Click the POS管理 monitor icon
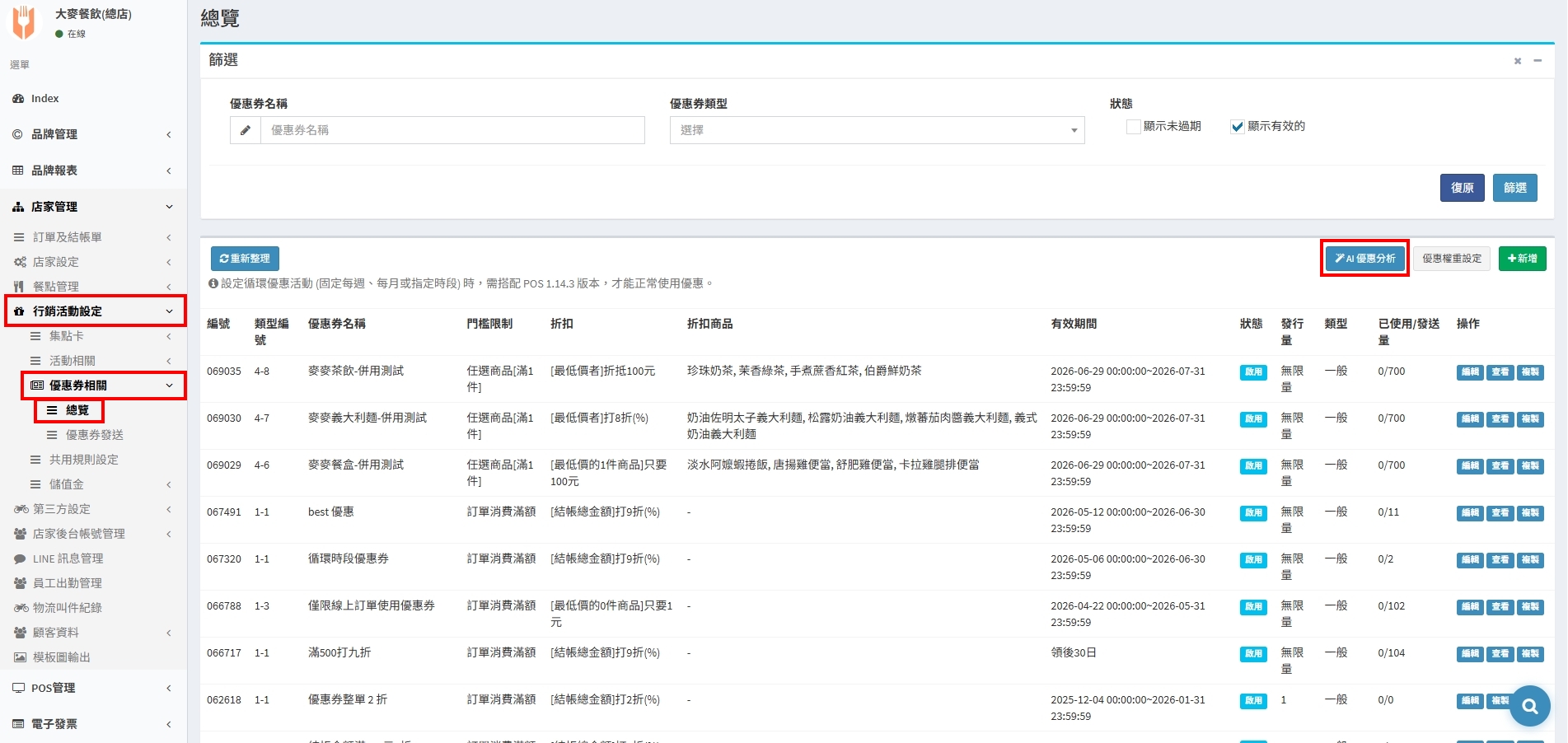The image size is (1568, 743). click(x=18, y=688)
